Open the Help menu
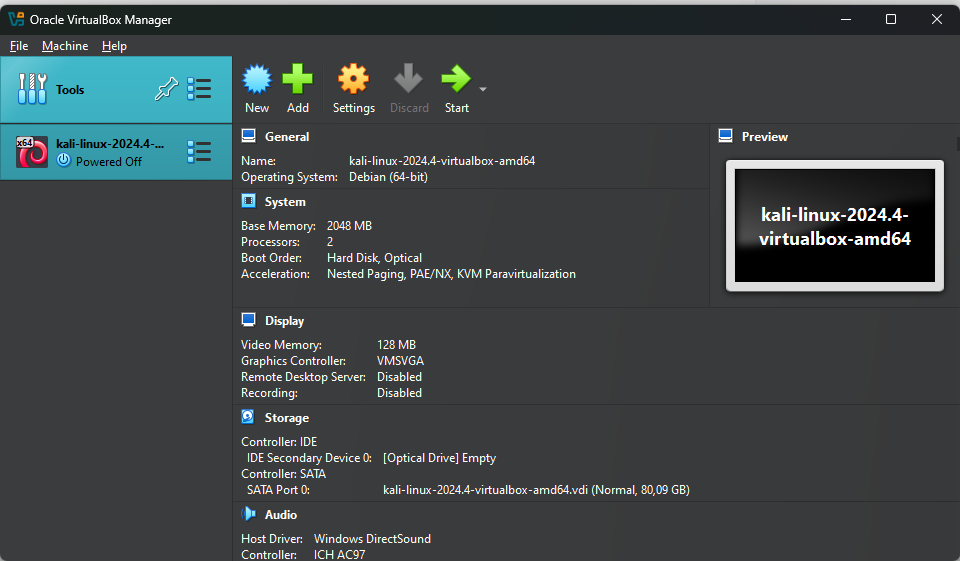Screen dimensions: 960x561 (x=114, y=46)
